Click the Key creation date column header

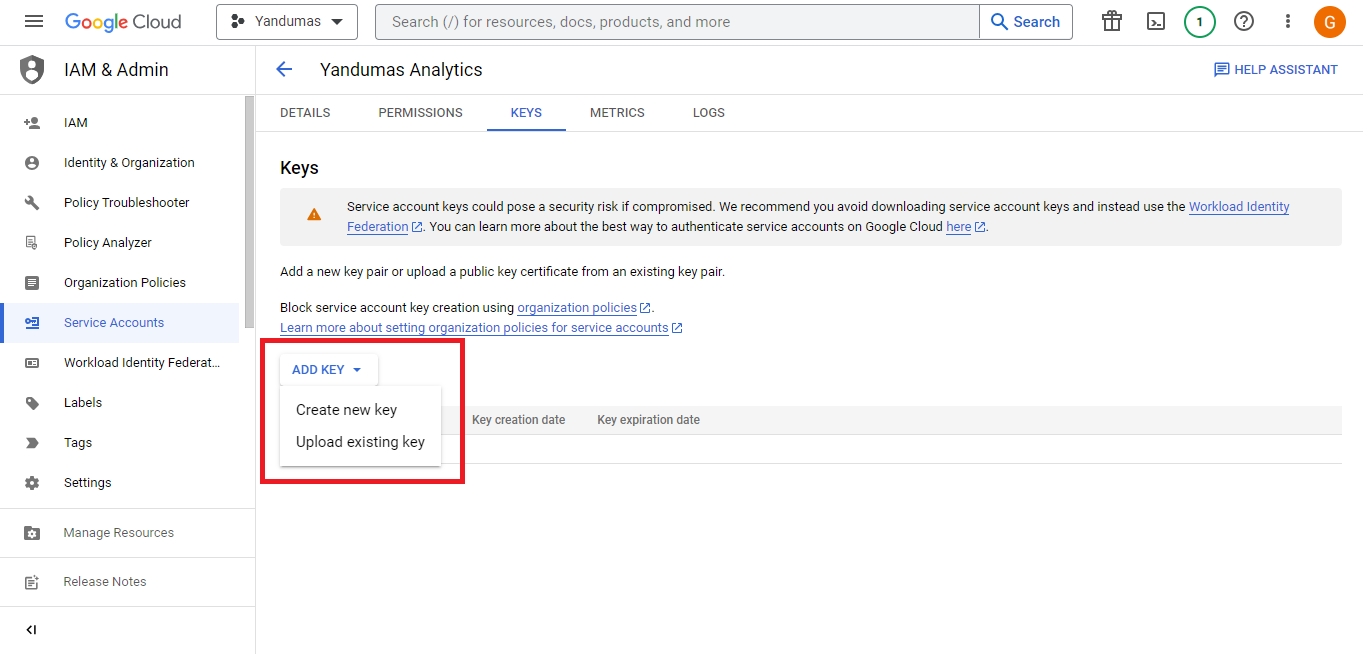pos(518,420)
